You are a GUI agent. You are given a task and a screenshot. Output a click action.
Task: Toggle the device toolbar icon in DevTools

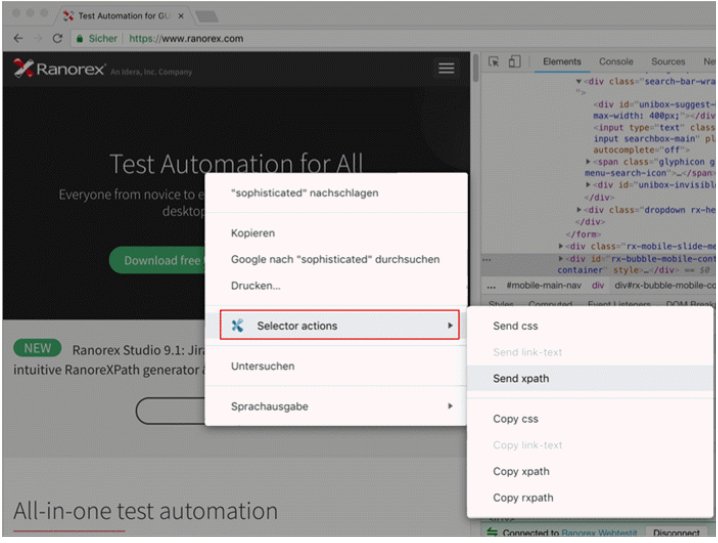click(x=514, y=62)
